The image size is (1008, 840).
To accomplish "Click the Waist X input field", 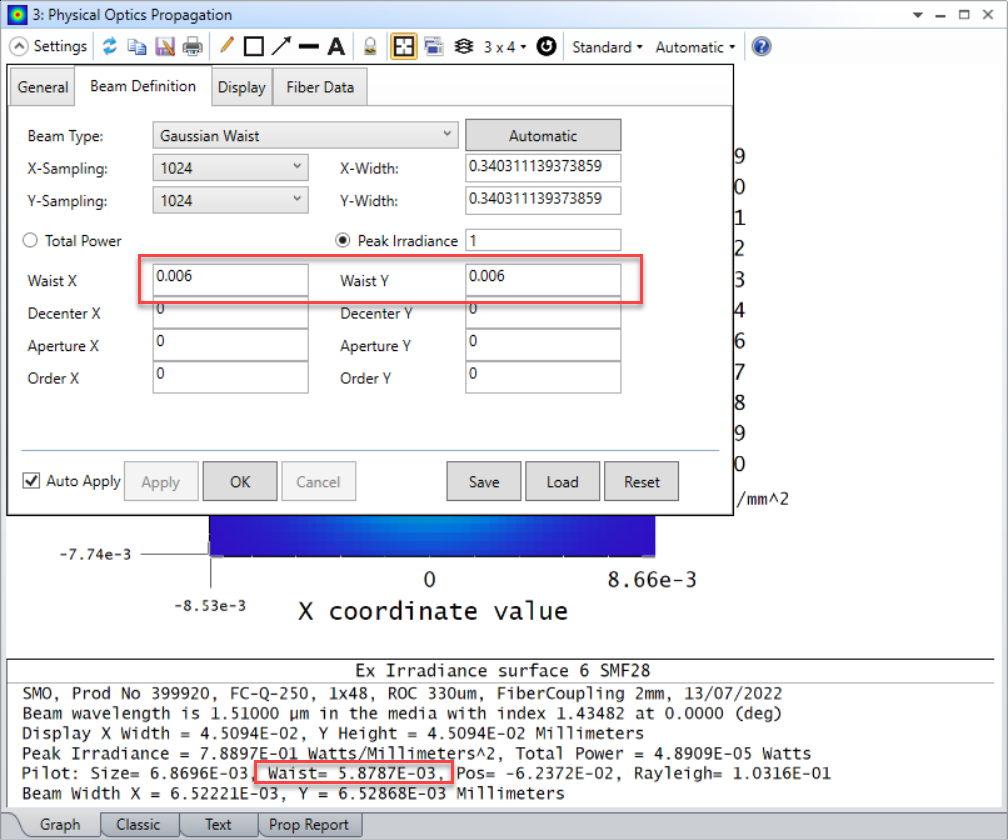I will (230, 280).
